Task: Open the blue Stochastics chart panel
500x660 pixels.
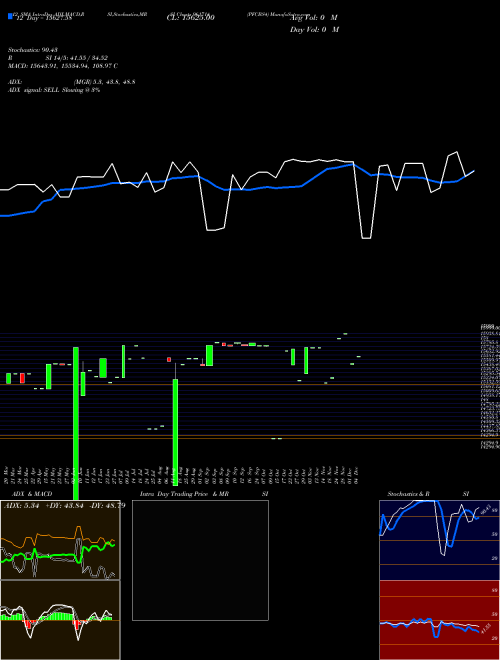Action: click(x=439, y=540)
